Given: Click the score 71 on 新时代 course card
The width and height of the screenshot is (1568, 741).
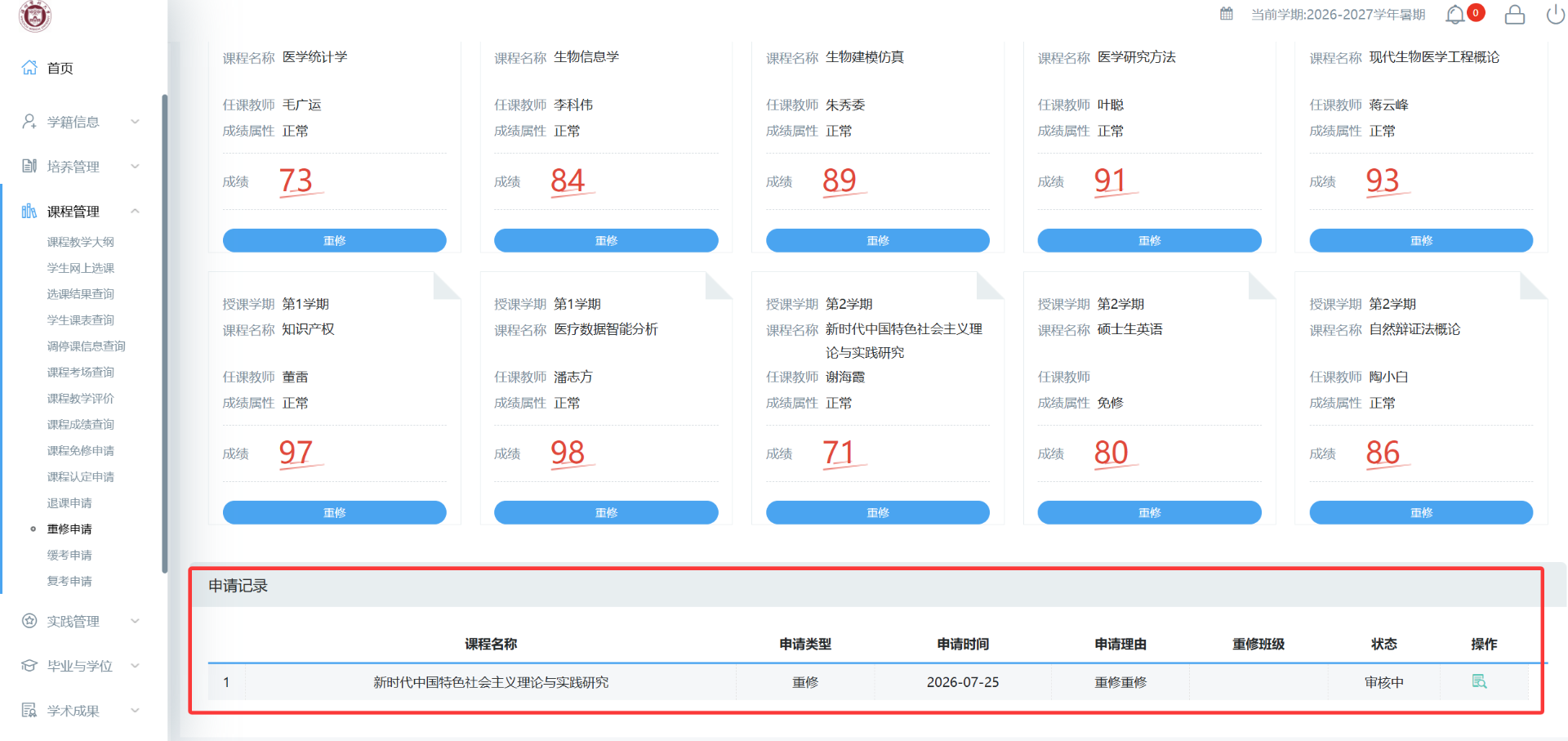Looking at the screenshot, I should click(x=839, y=452).
